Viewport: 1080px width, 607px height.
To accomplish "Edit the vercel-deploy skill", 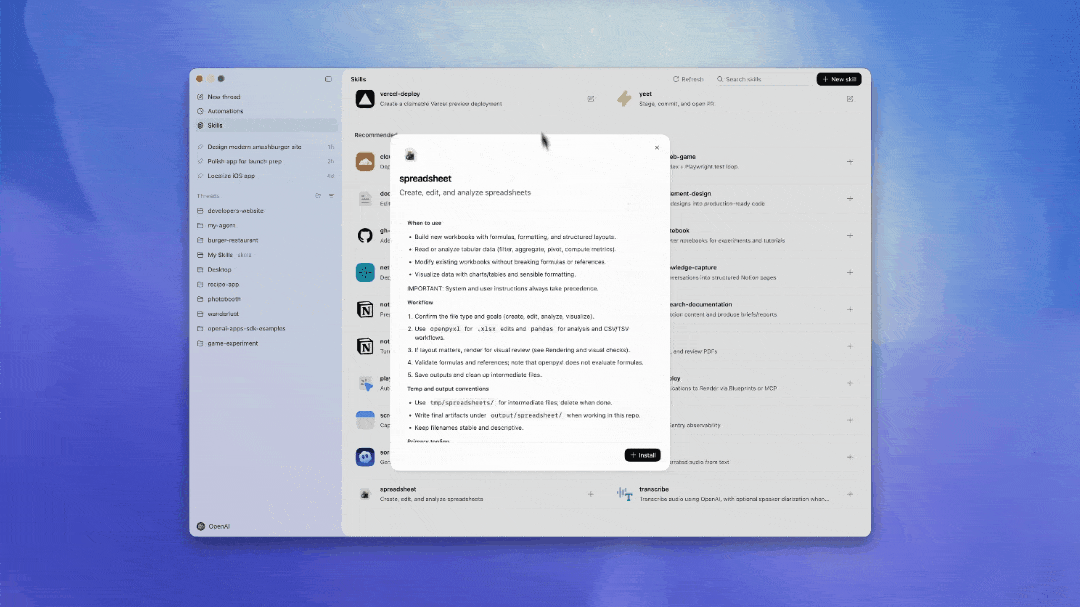I will click(591, 99).
